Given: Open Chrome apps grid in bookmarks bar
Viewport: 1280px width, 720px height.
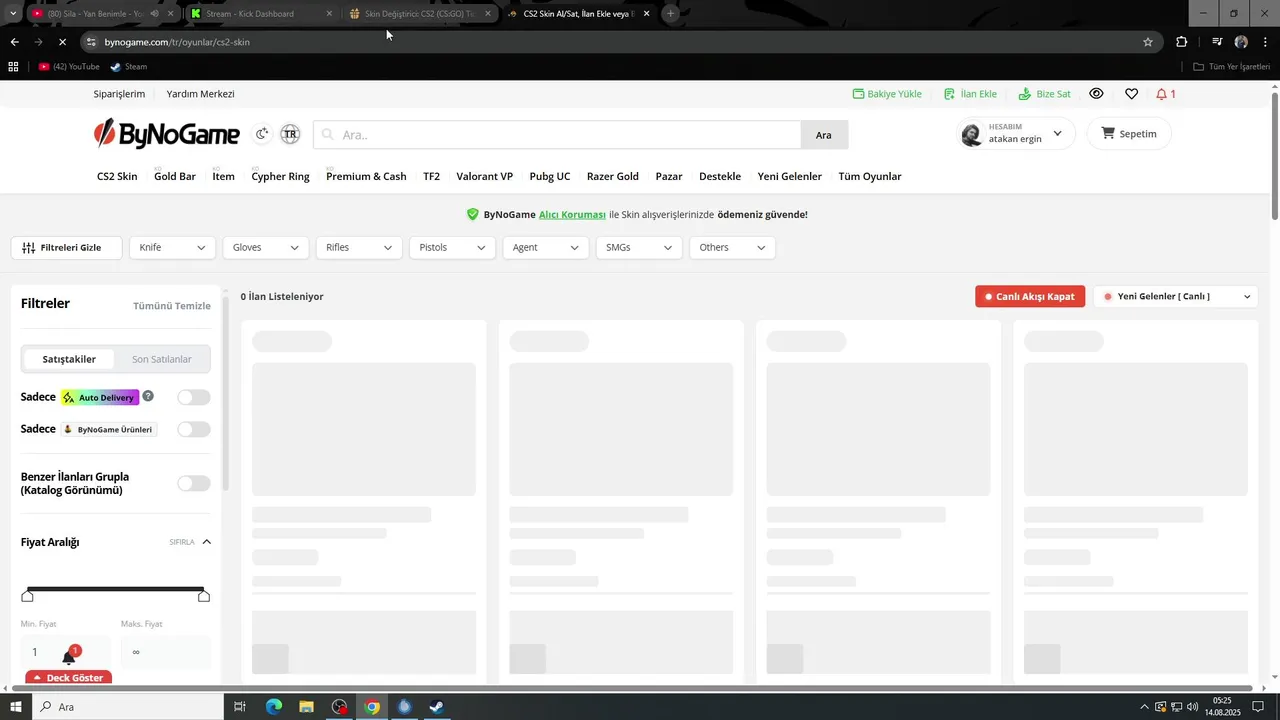Looking at the screenshot, I should pyautogui.click(x=13, y=66).
